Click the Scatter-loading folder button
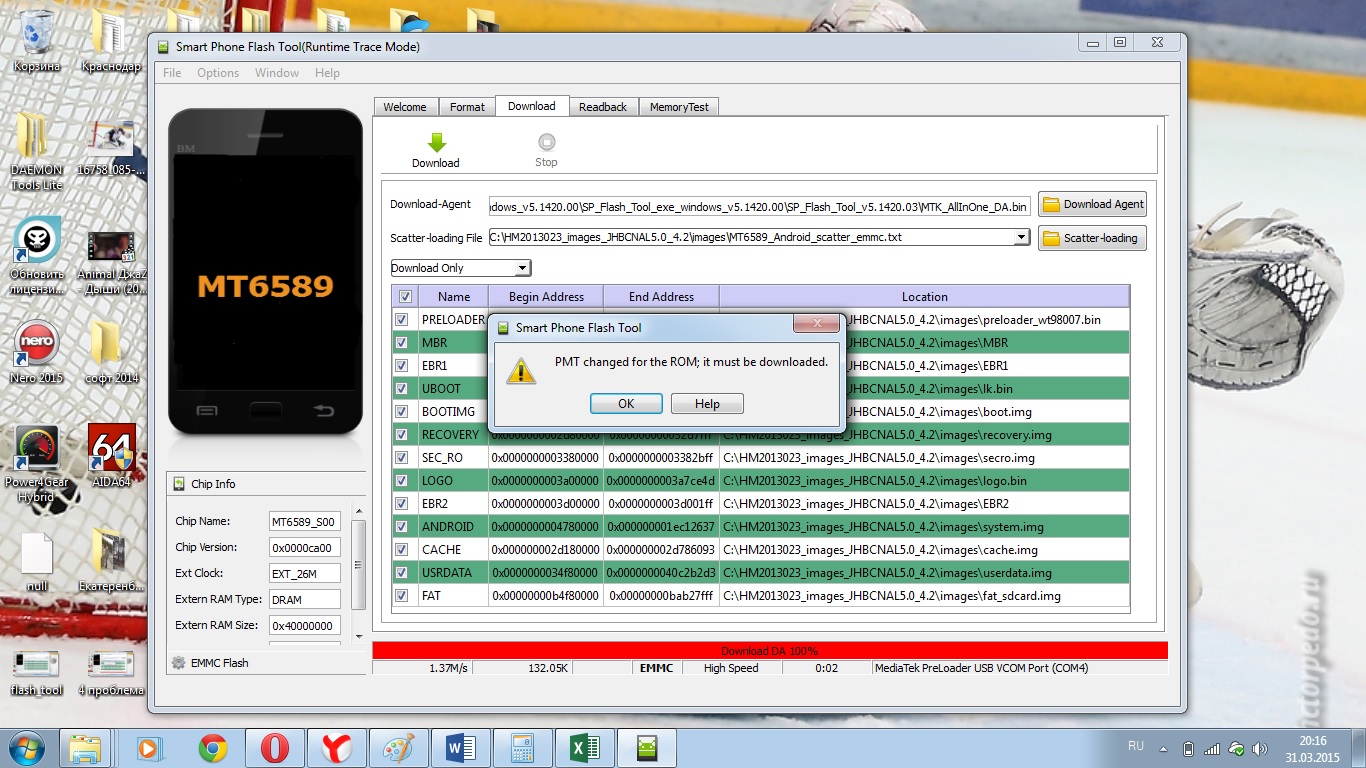The image size is (1366, 768). (x=1092, y=238)
